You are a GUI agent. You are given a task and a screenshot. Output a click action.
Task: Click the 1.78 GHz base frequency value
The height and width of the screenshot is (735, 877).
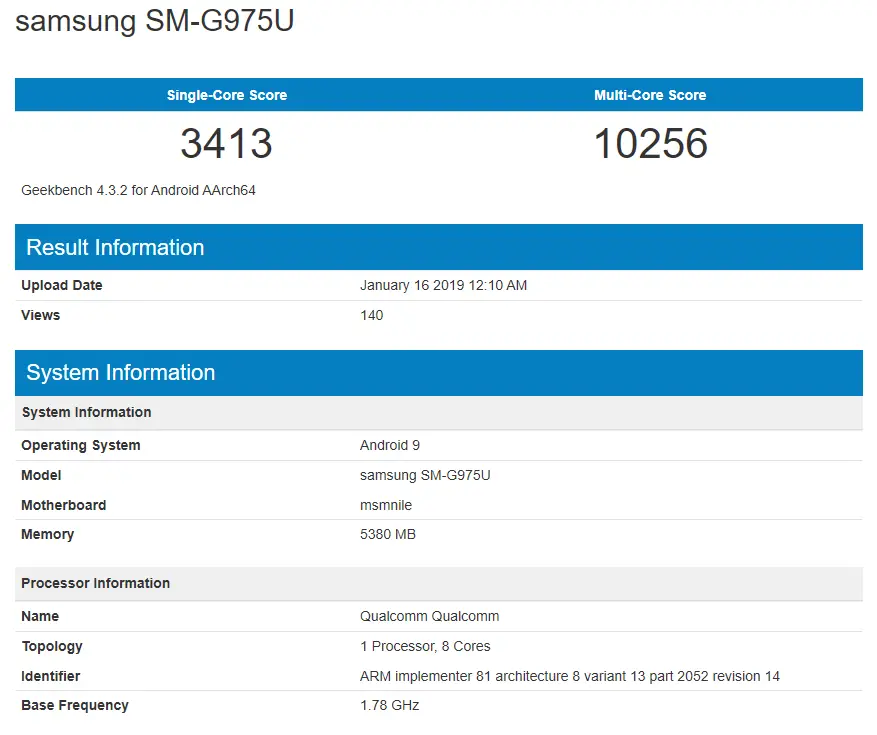(x=389, y=705)
